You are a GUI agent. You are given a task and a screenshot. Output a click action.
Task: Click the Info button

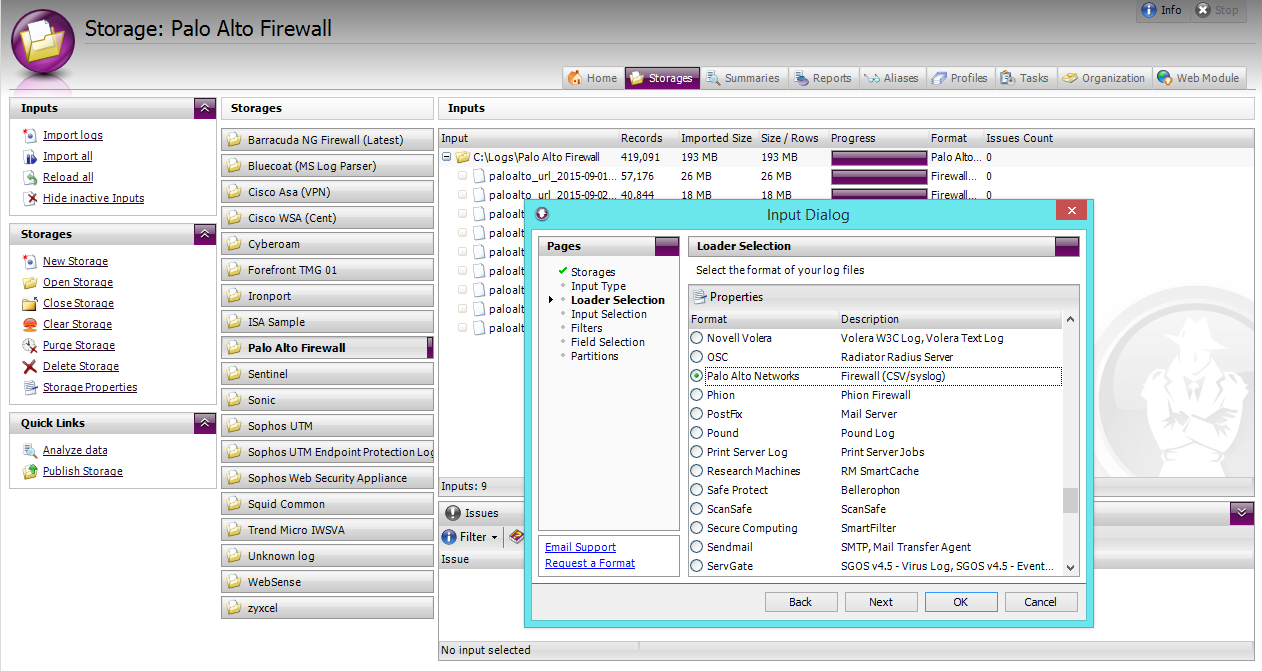click(1161, 11)
